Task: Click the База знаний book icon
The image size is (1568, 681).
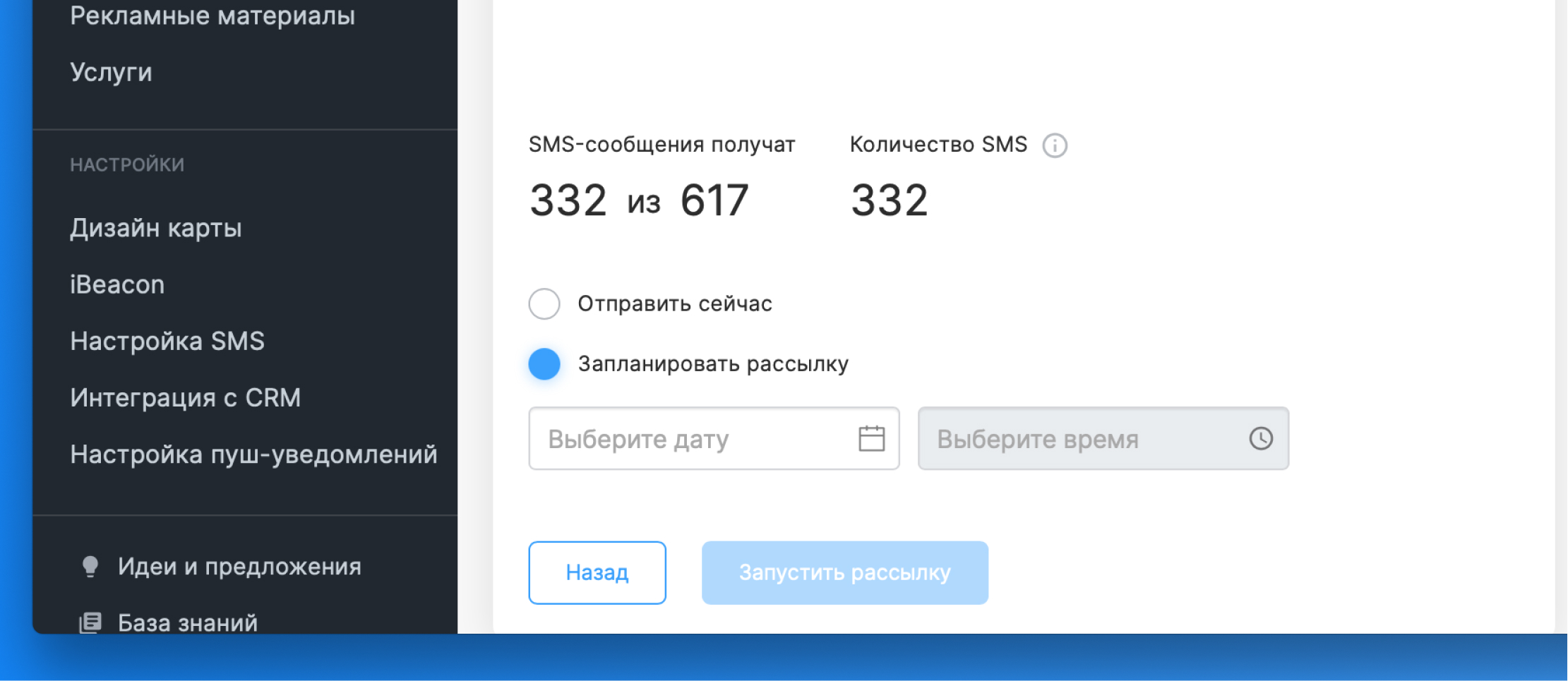Action: tap(90, 622)
